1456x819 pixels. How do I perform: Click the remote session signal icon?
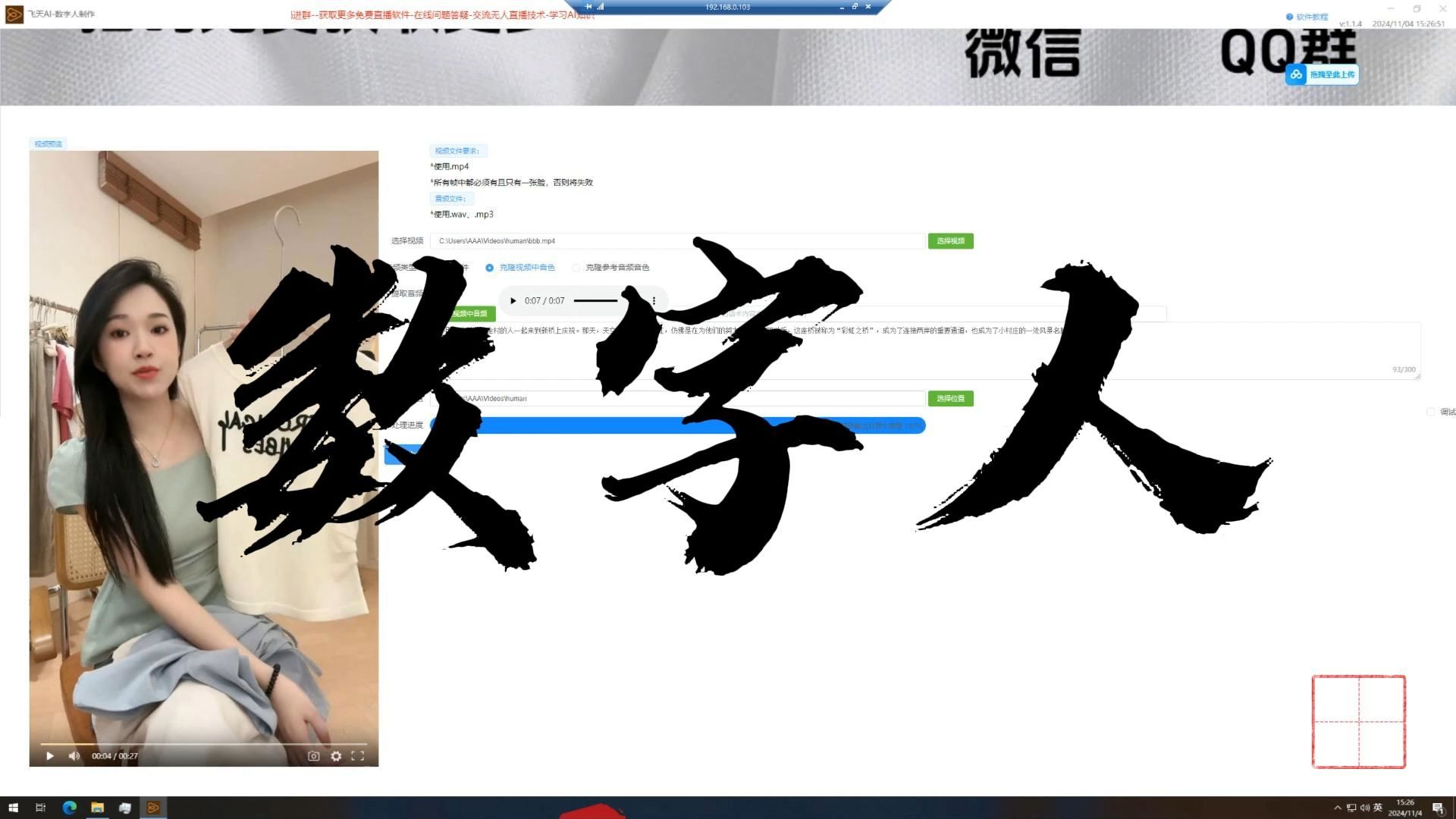600,7
